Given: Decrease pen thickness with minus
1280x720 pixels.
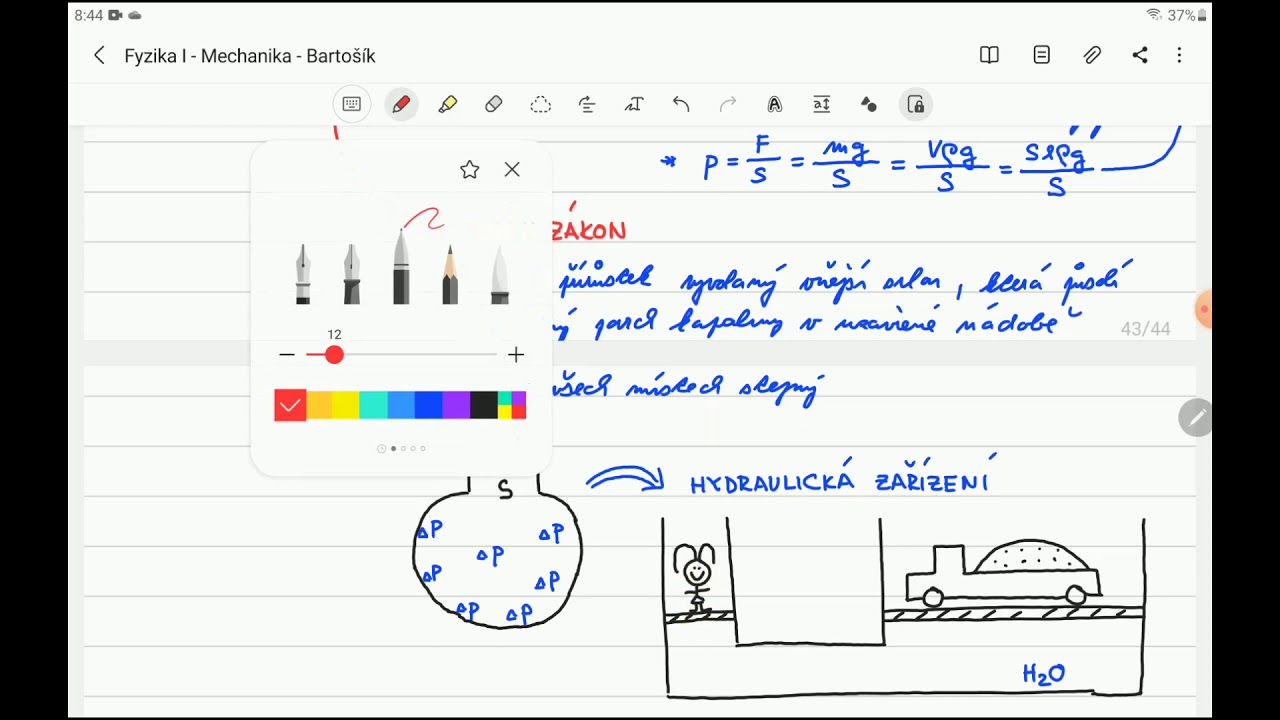Looking at the screenshot, I should [287, 355].
